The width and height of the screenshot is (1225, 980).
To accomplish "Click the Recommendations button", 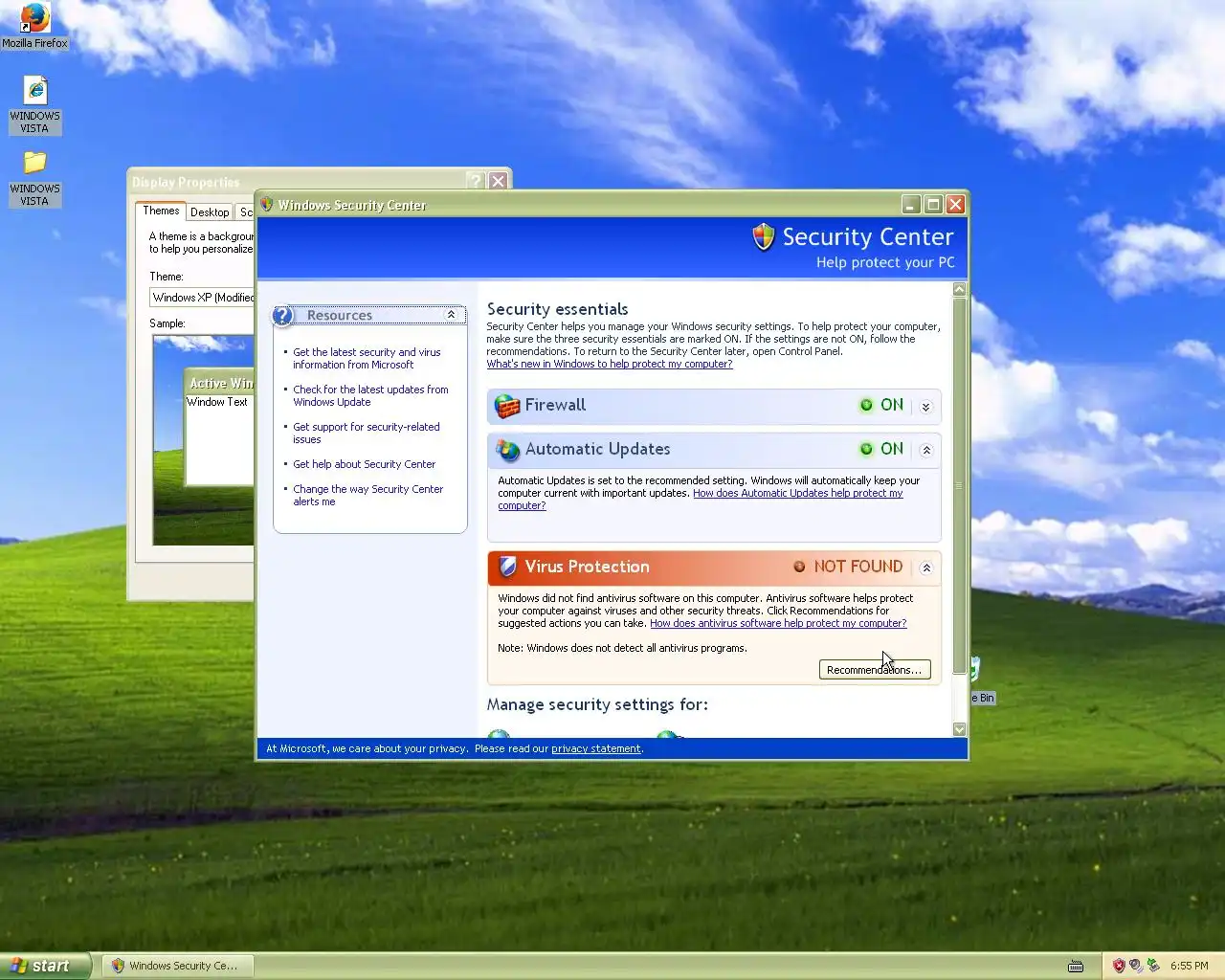I will (x=875, y=670).
